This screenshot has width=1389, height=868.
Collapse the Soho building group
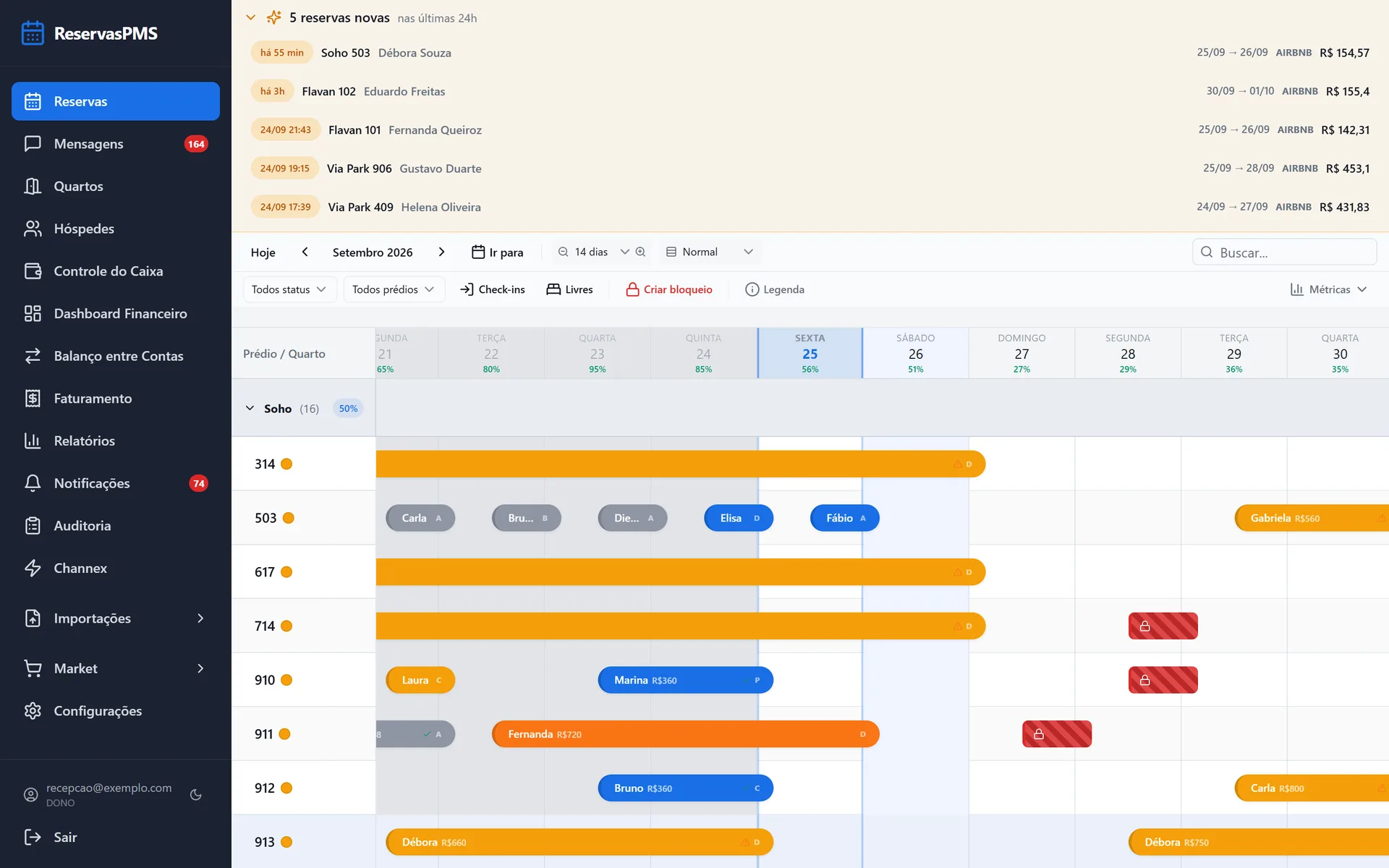[x=250, y=409]
